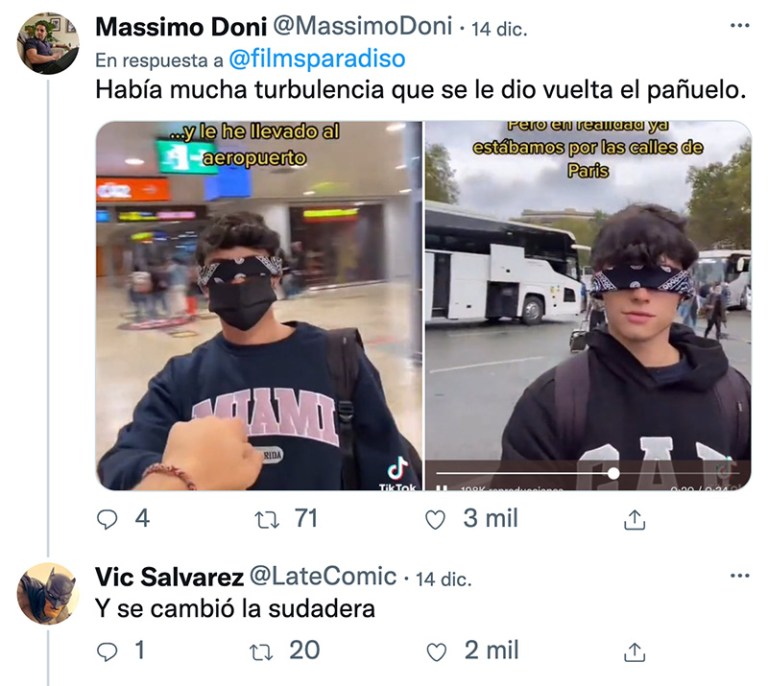Open reply icon on Massimo Doni's tweet
The height and width of the screenshot is (686, 768).
click(x=107, y=520)
